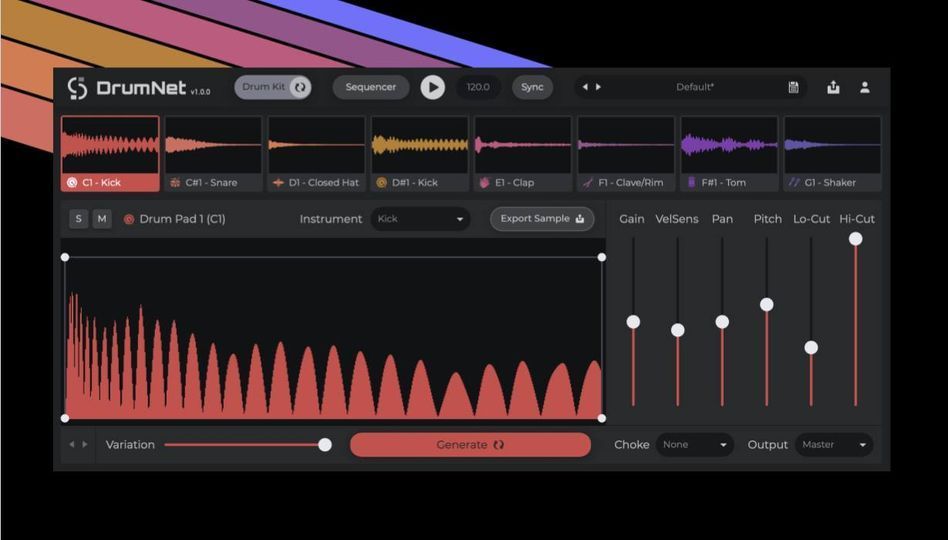
Task: Go to next variation with right arrow
Action: [x=85, y=444]
